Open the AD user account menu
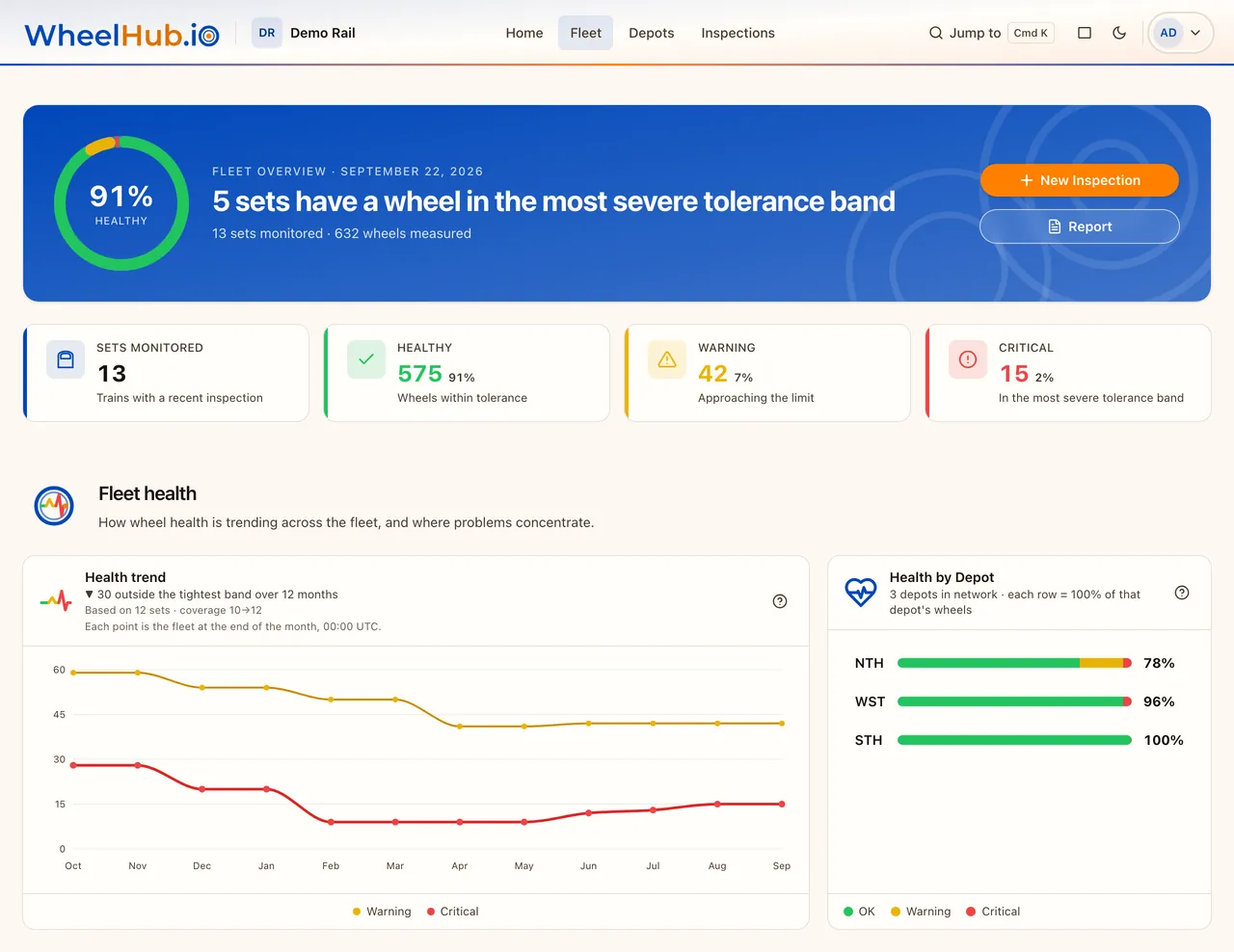The image size is (1234, 952). 1181,33
